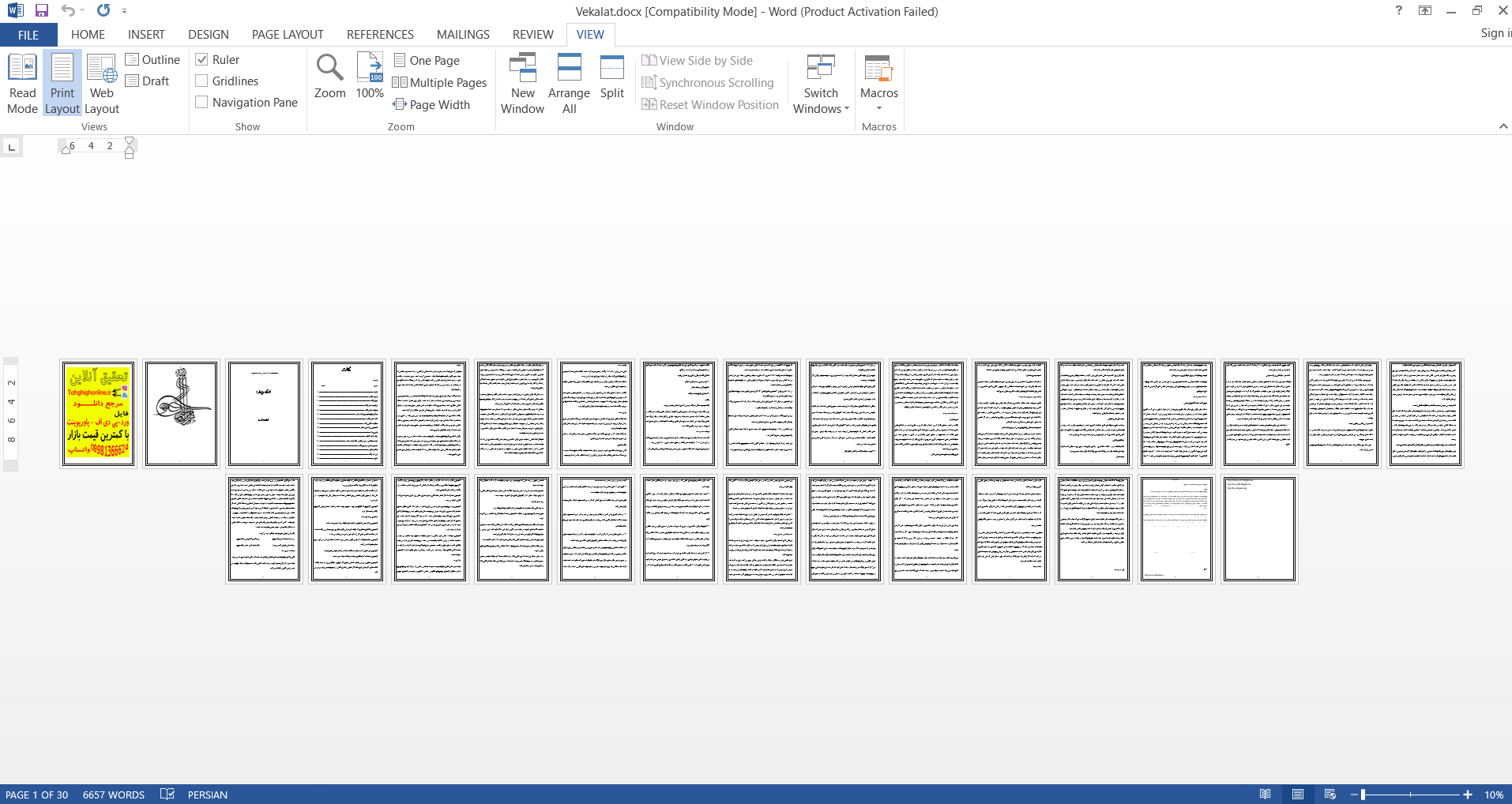Set zoom to 100%
The width and height of the screenshot is (1512, 804).
(x=370, y=77)
